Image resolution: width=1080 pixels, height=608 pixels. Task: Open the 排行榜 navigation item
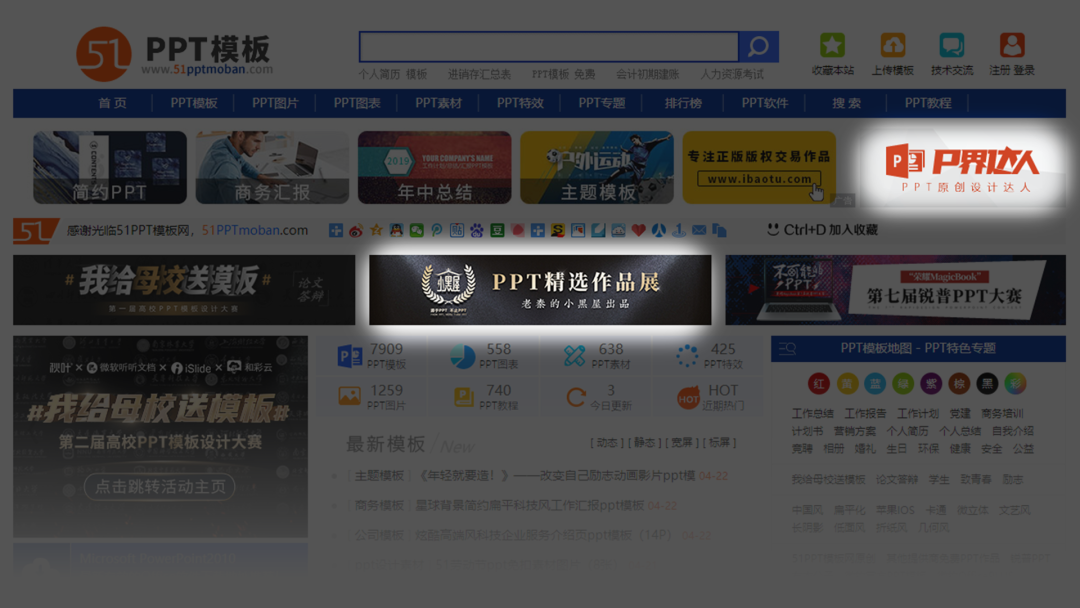[x=683, y=103]
